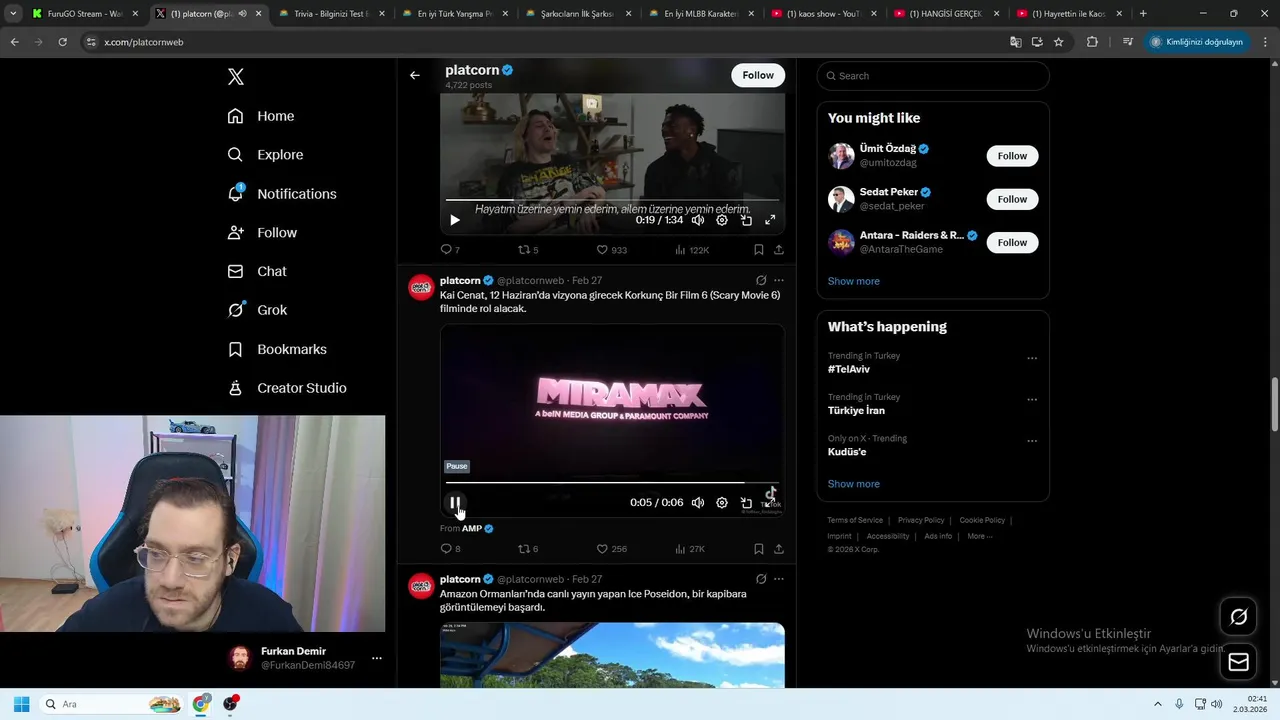Screen dimensions: 1280x720
Task: Open the Ice Poseidon capybara image
Action: click(612, 655)
